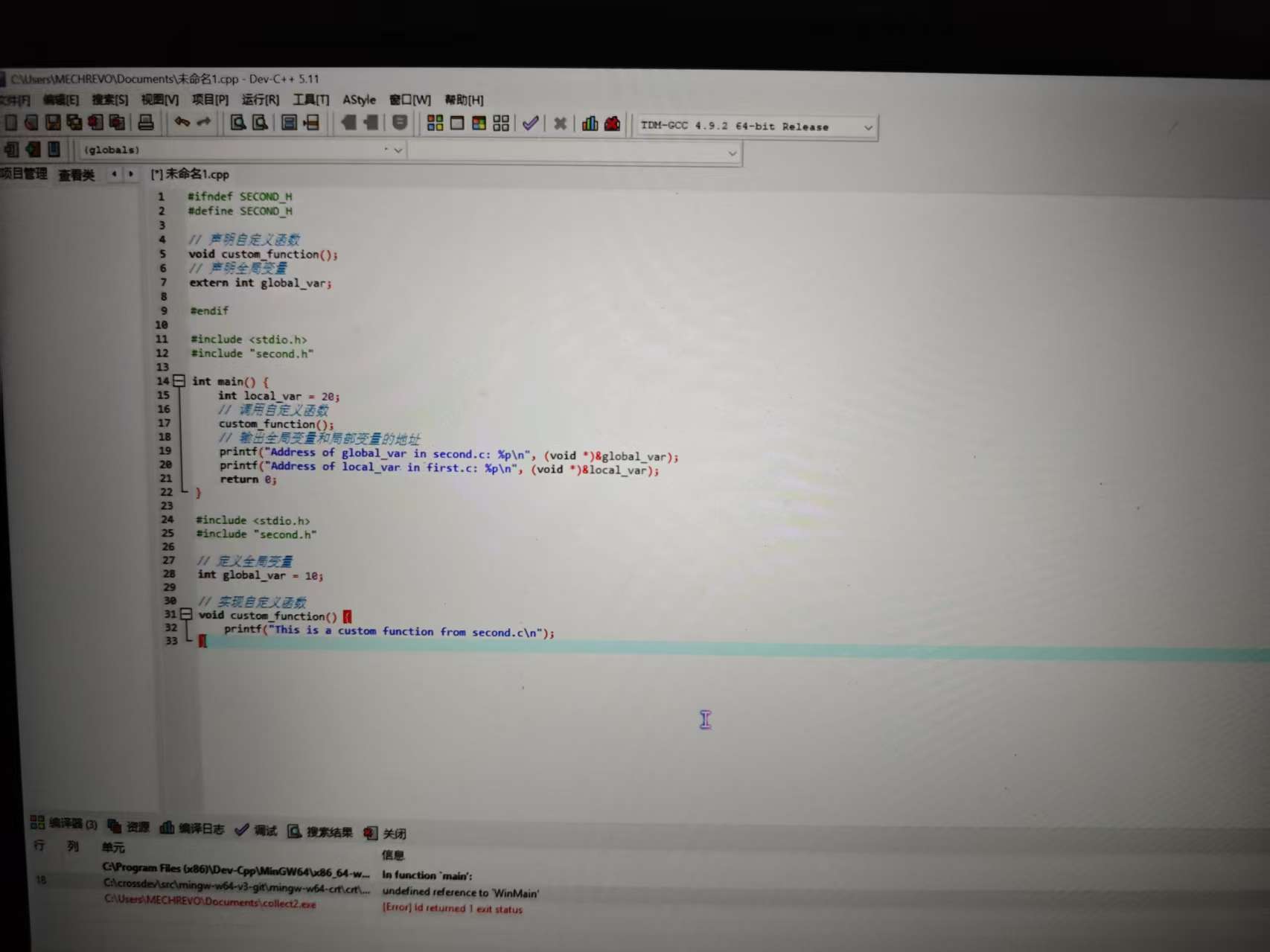
Task: Open the 编译日志 bottom tab
Action: tap(192, 828)
